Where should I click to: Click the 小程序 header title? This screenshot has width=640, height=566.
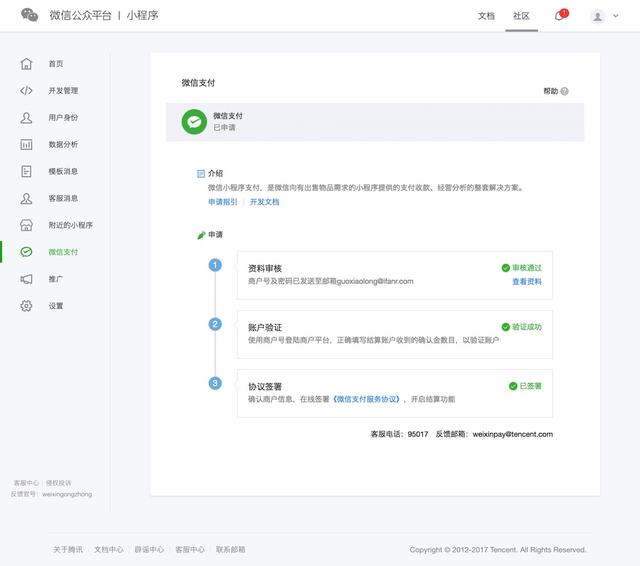pos(142,16)
